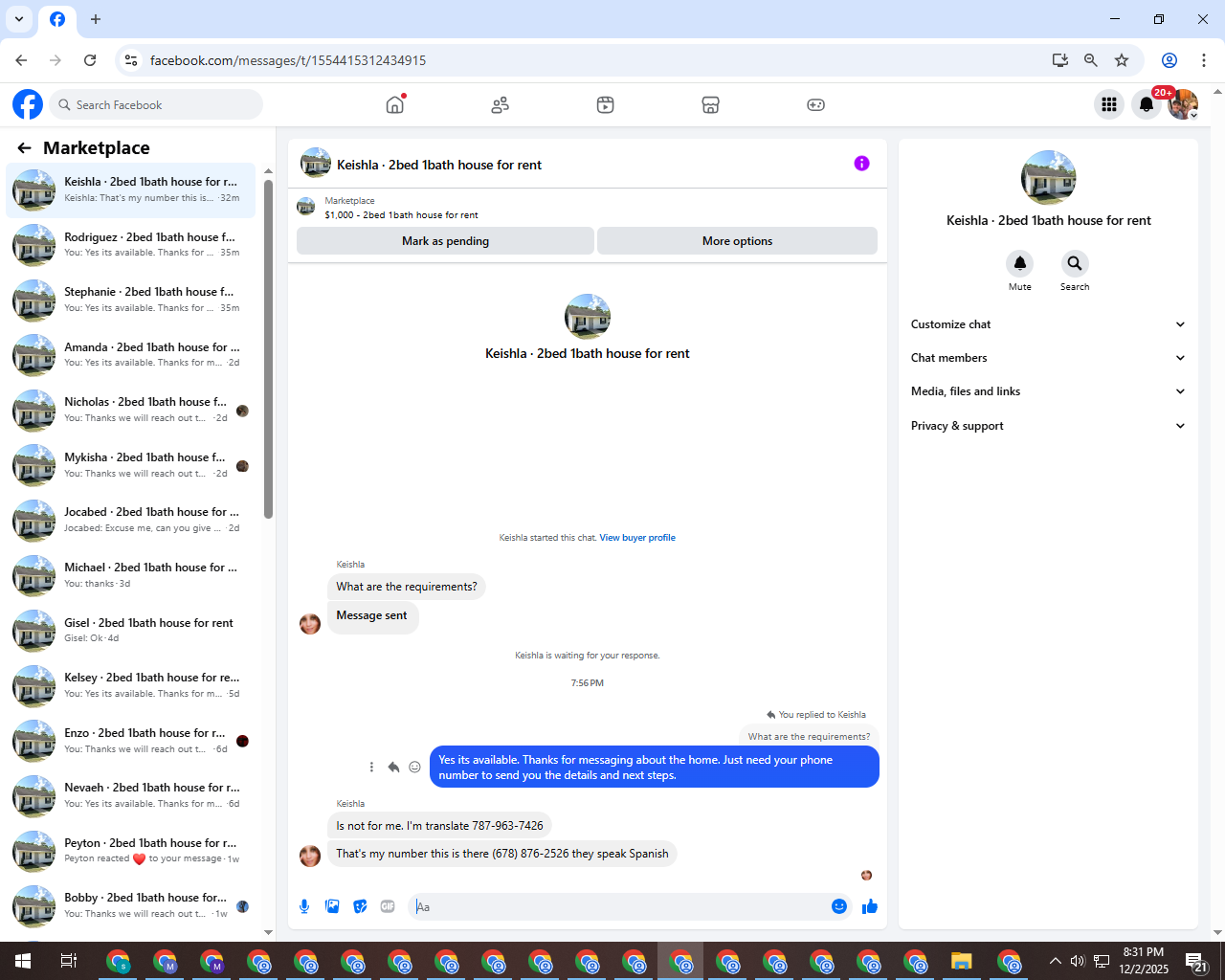Viewport: 1225px width, 980px height.
Task: Open the Gaming controller icon
Action: (815, 104)
